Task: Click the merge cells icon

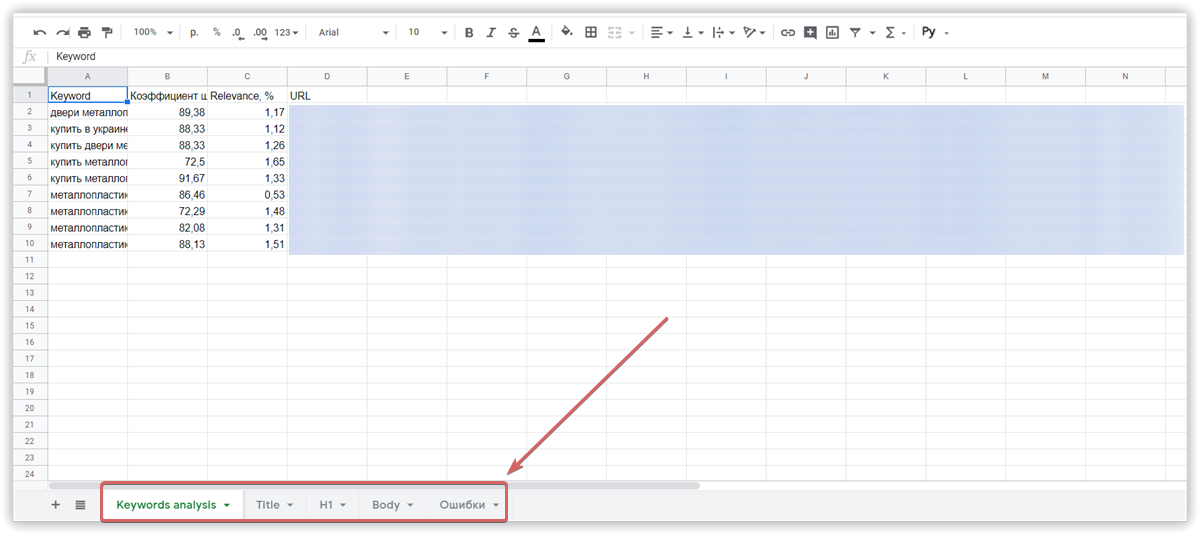Action: 615,32
